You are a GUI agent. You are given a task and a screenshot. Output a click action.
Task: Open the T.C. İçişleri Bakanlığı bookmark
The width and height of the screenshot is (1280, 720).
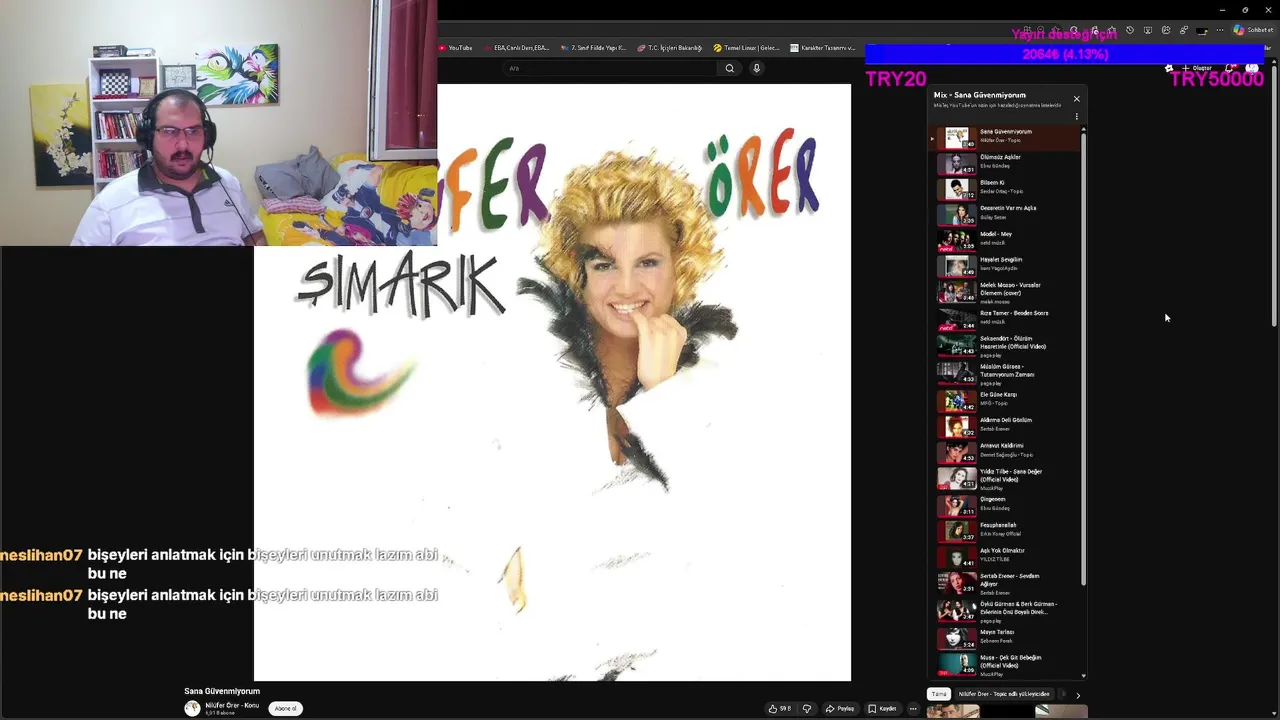670,48
